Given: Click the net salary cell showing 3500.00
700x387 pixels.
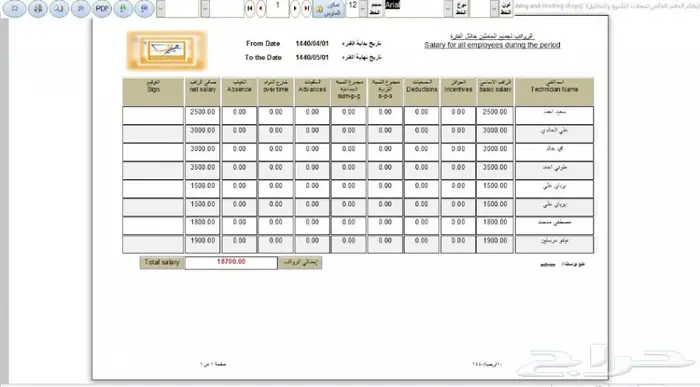Looking at the screenshot, I should click(202, 171).
